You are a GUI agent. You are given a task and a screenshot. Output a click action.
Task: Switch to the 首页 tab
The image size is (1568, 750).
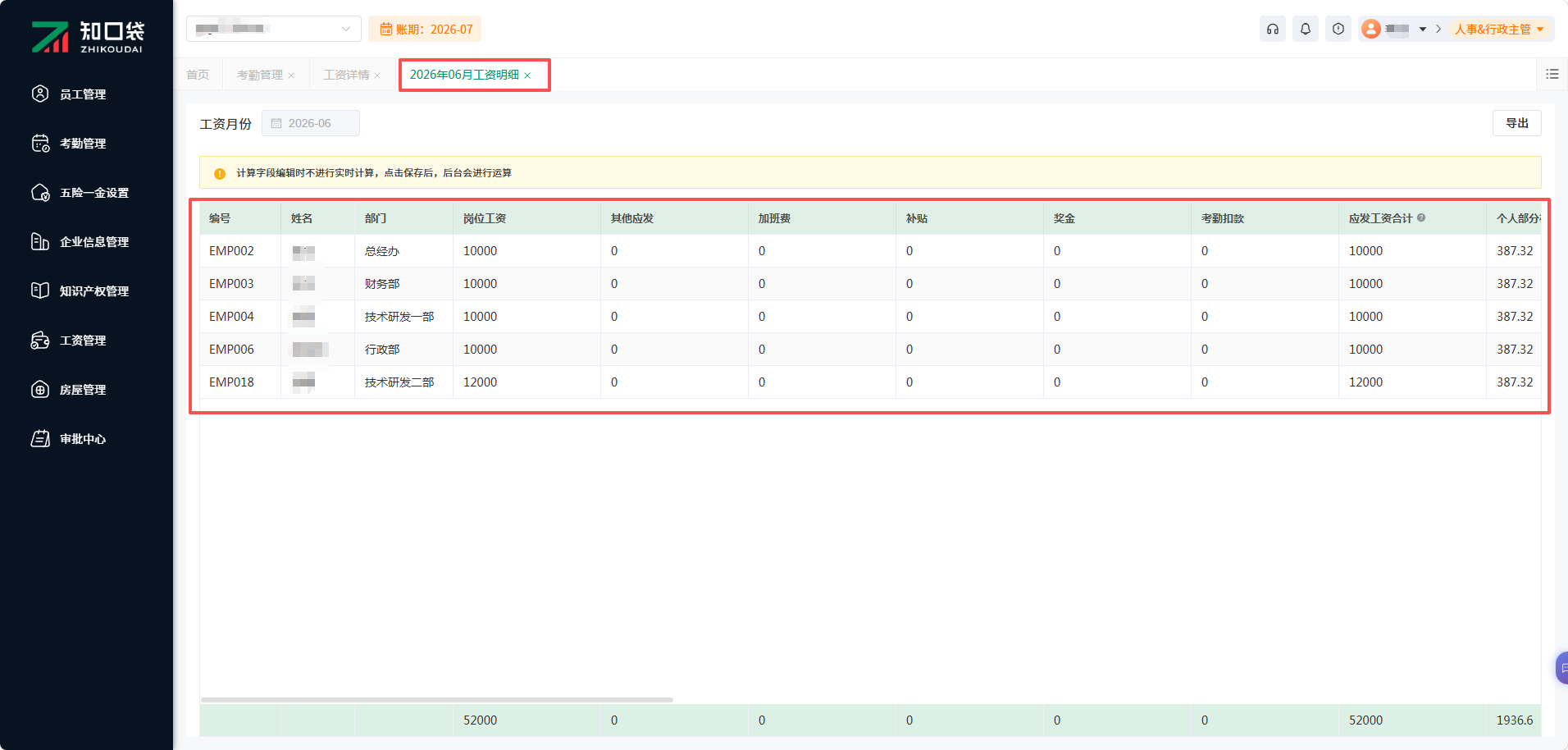coord(198,75)
